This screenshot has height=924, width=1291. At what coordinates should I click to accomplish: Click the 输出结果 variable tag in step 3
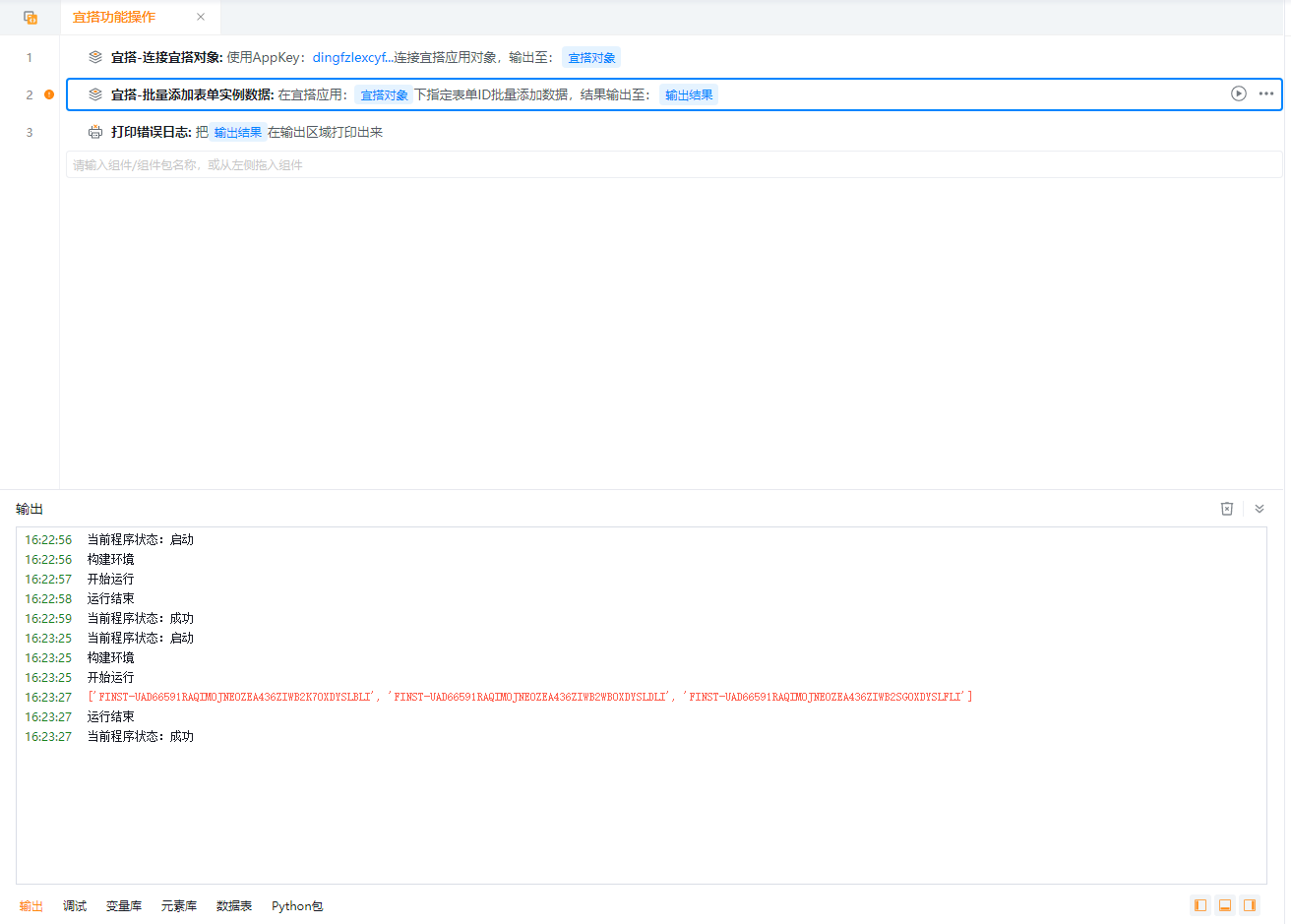(238, 133)
